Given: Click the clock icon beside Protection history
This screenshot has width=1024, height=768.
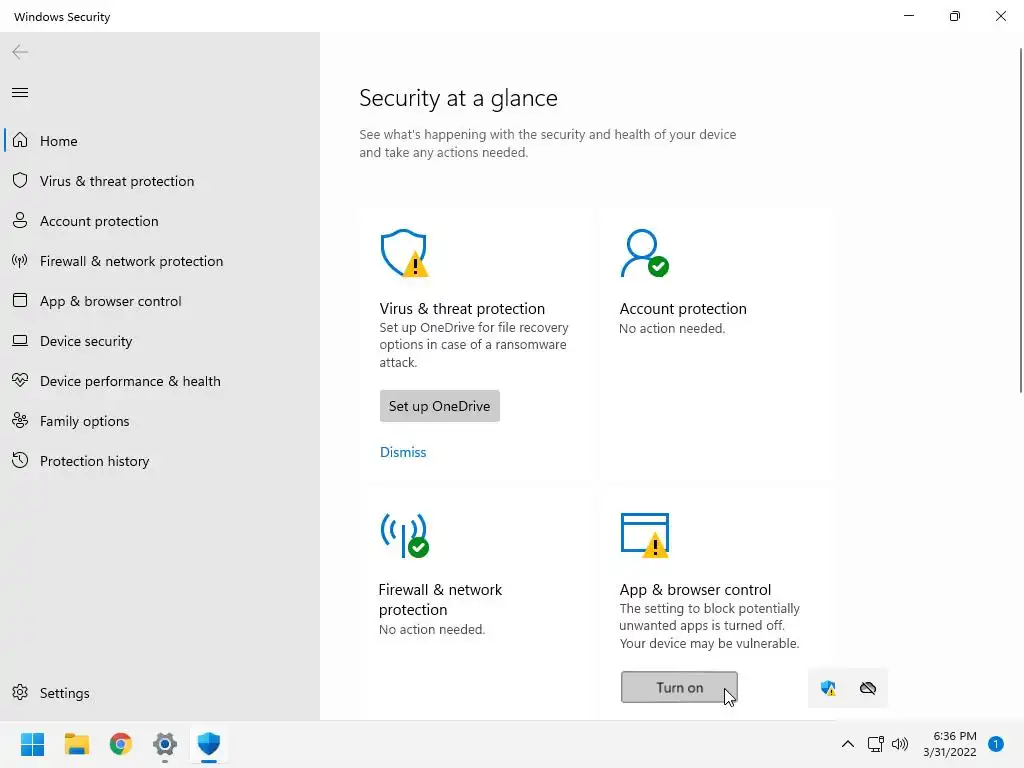Looking at the screenshot, I should click(20, 460).
